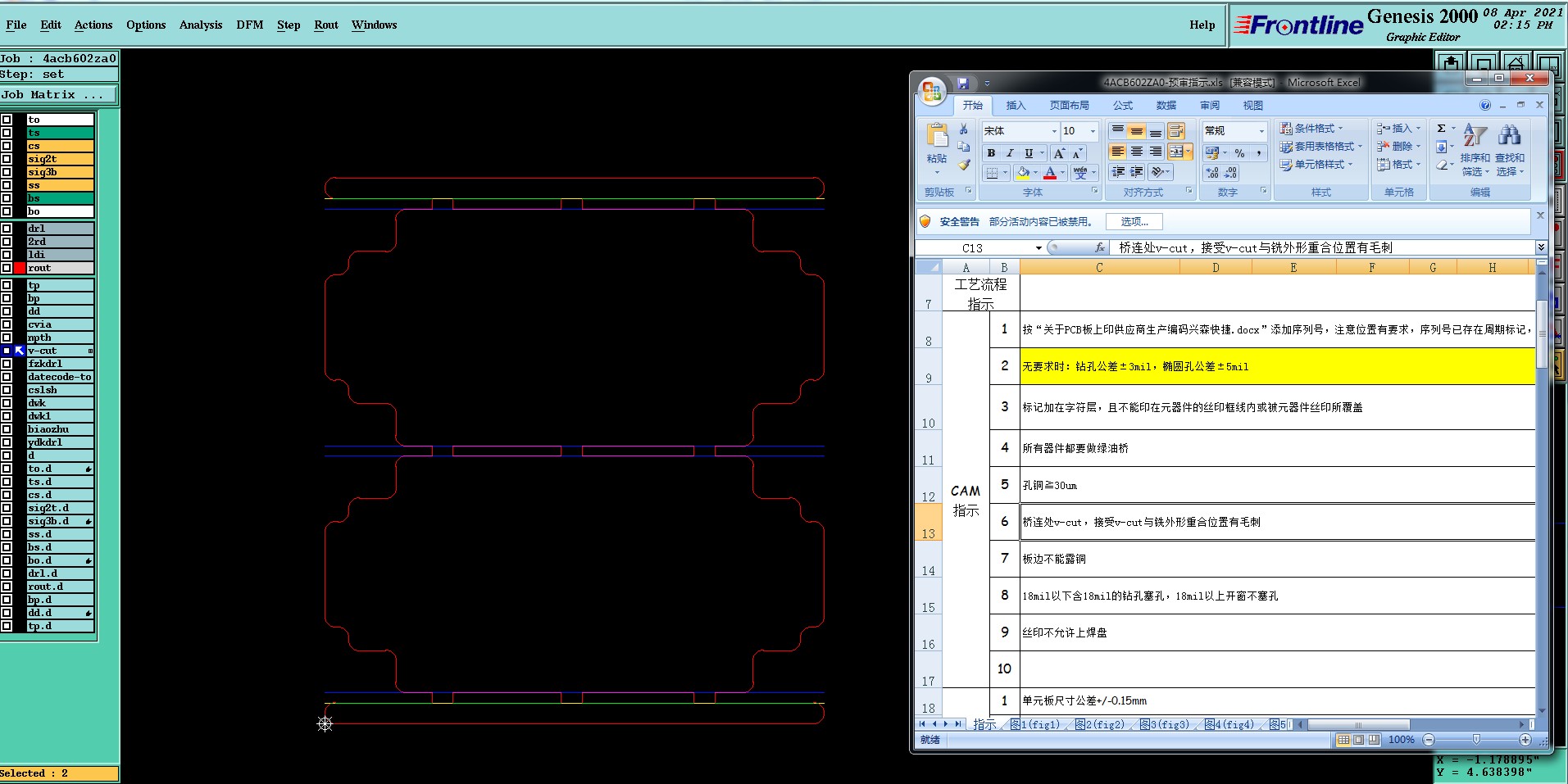
Task: Expand the font size dropdown
Action: [x=1092, y=131]
